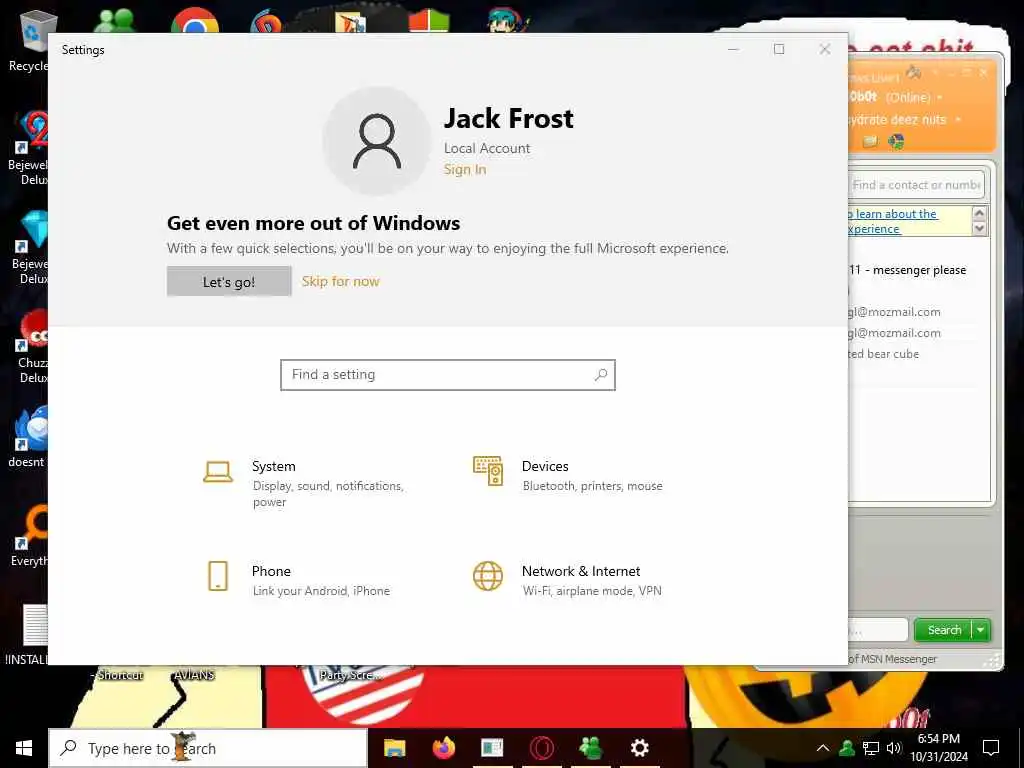Viewport: 1024px width, 768px height.
Task: Open File Explorer from the taskbar
Action: pos(394,748)
